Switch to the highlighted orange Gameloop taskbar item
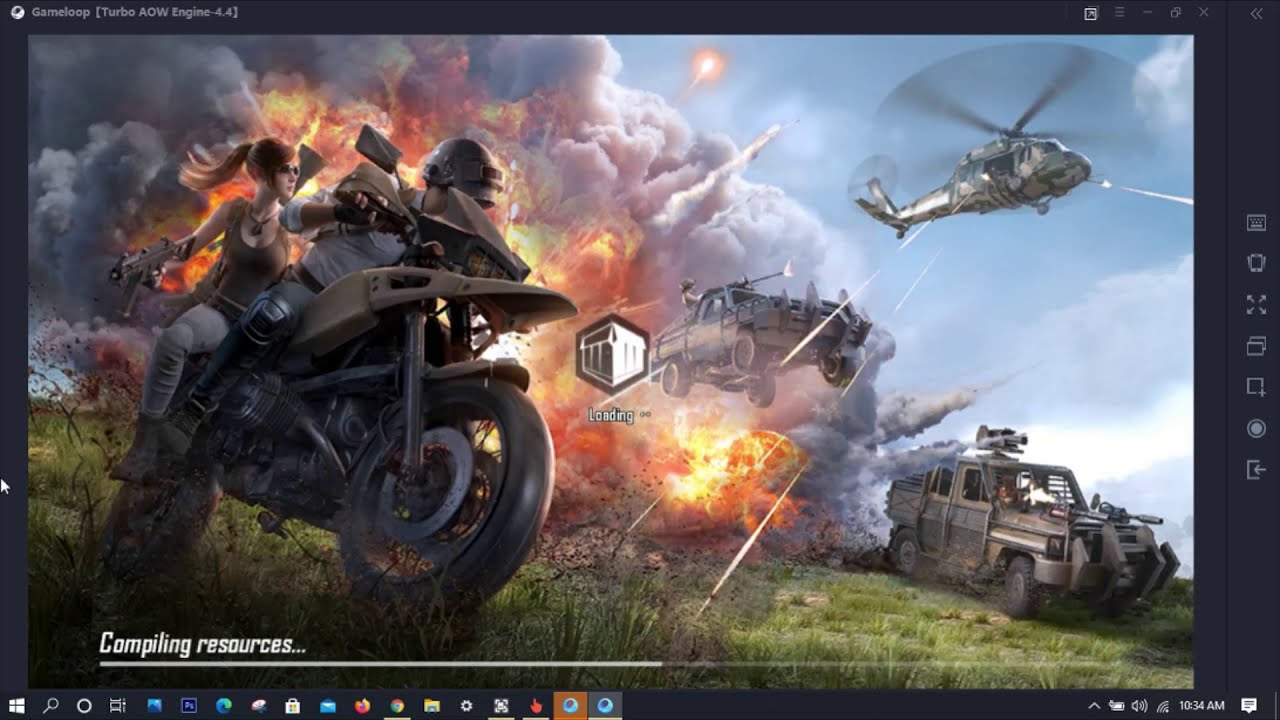Image resolution: width=1280 pixels, height=720 pixels. (x=570, y=705)
